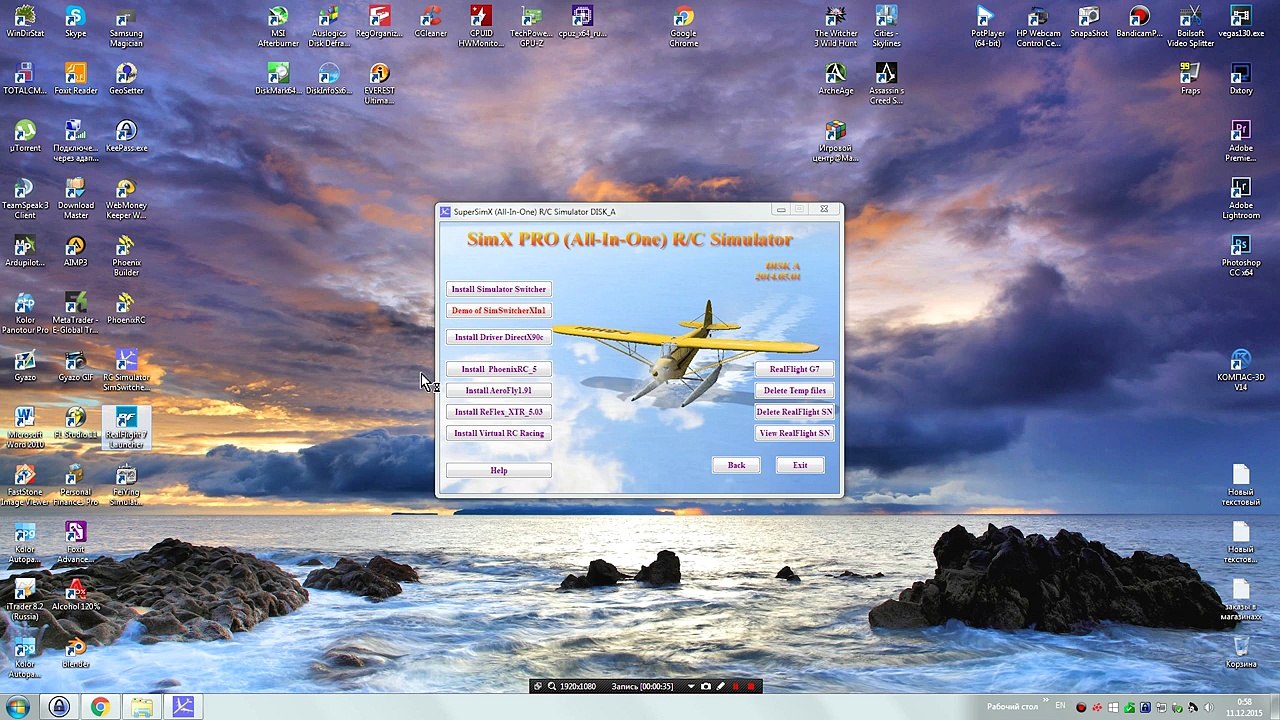The image size is (1280, 720).
Task: Select The Witcher 3 Wild Hunt icon
Action: click(836, 28)
